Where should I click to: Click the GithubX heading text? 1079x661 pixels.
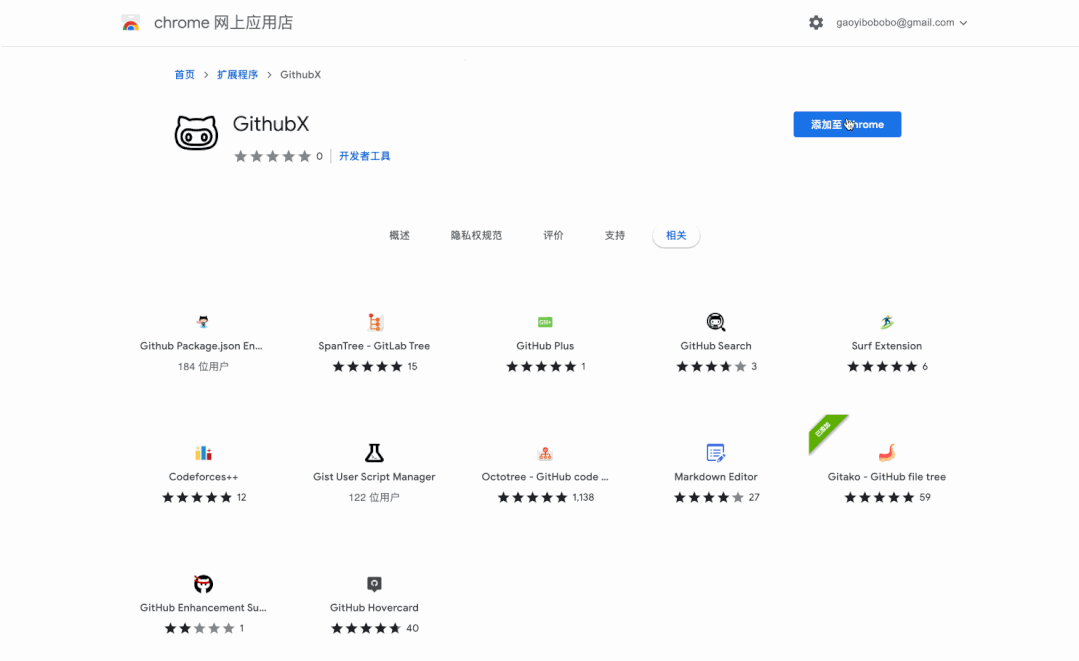coord(271,124)
